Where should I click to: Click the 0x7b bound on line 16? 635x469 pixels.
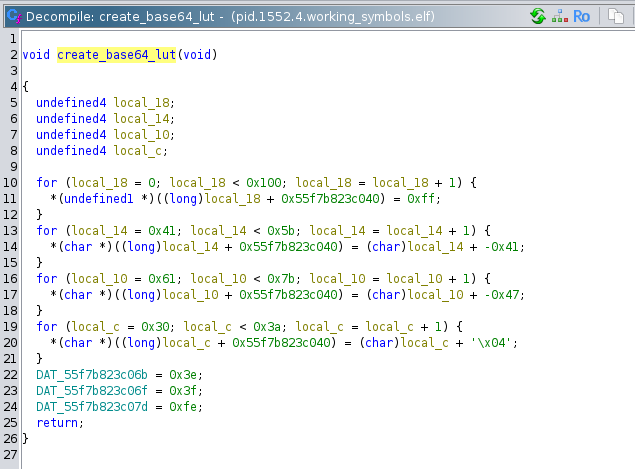tap(281, 279)
